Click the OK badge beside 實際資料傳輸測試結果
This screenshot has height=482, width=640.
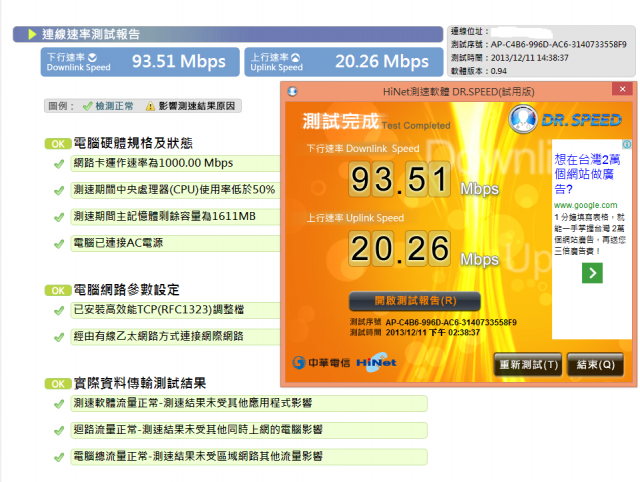(x=58, y=384)
